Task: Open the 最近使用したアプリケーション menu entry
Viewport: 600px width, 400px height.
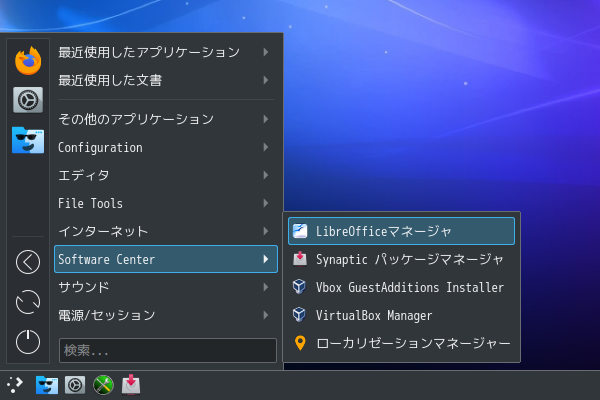Action: click(166, 52)
